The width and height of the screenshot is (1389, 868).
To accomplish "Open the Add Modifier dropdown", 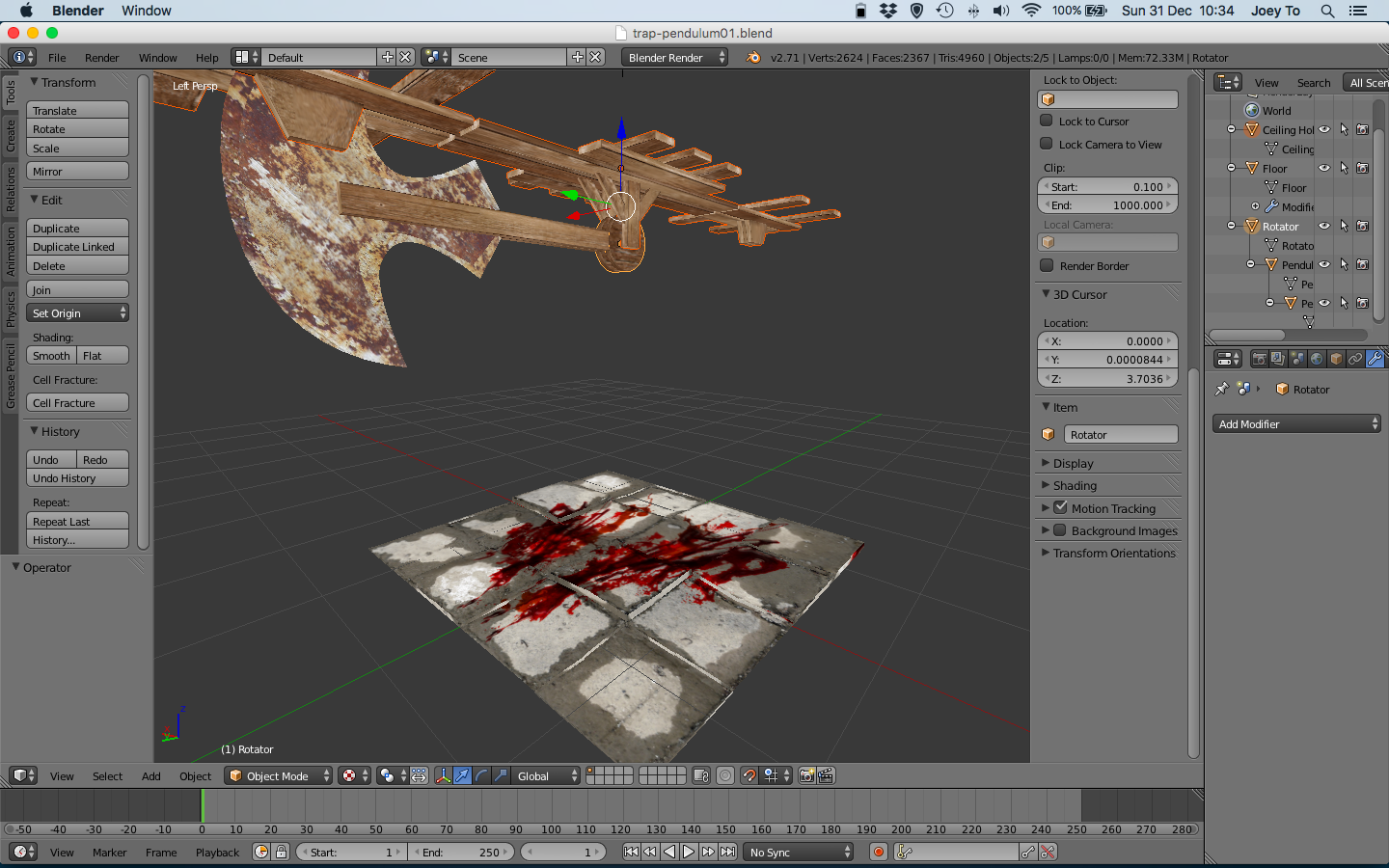I will click(x=1296, y=423).
